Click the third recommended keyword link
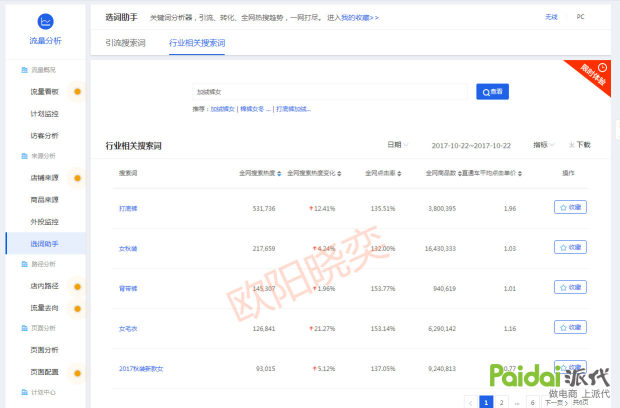Screen dimensions: 620x408 tap(293, 109)
